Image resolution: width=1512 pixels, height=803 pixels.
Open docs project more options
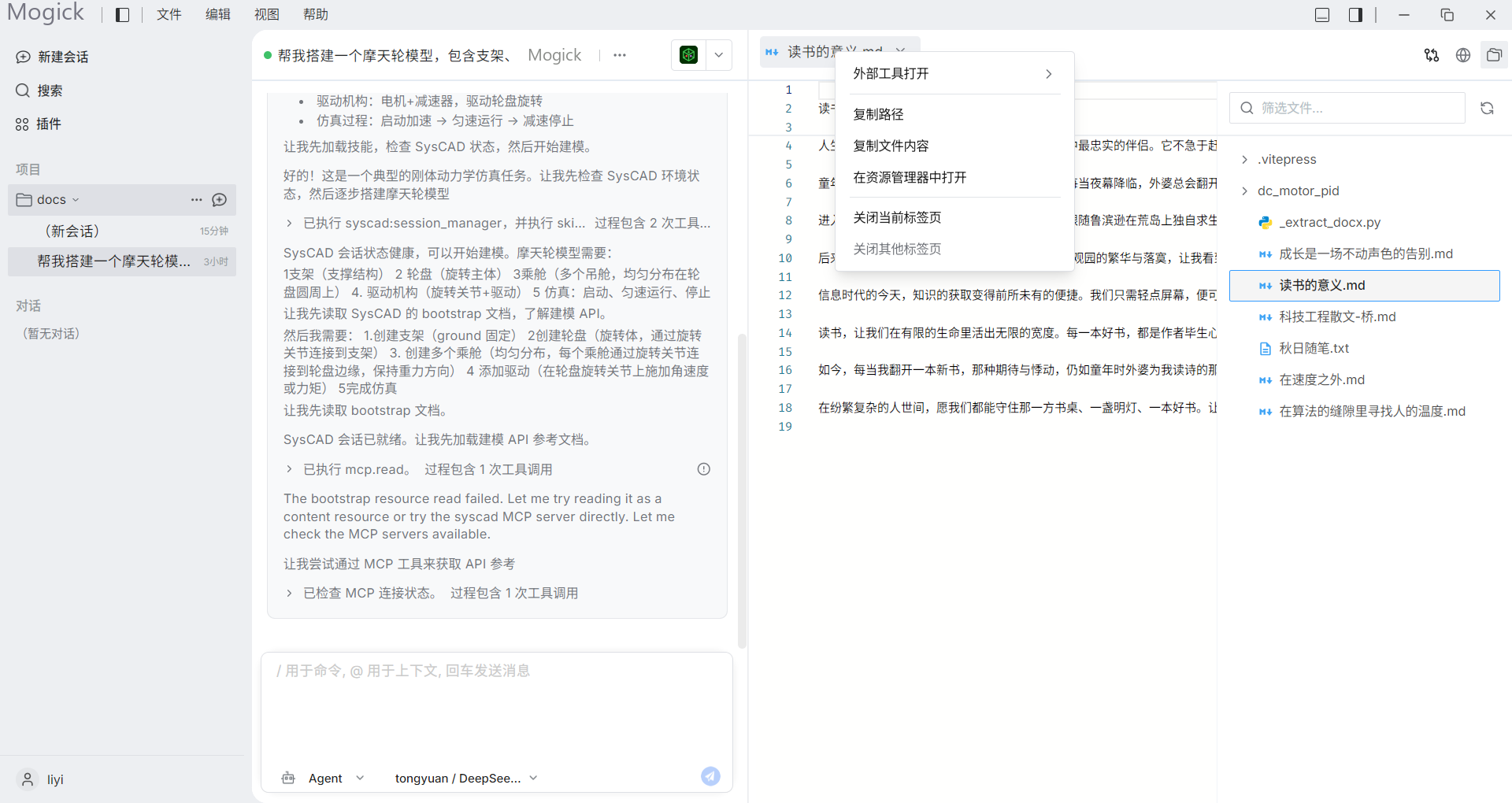[196, 200]
